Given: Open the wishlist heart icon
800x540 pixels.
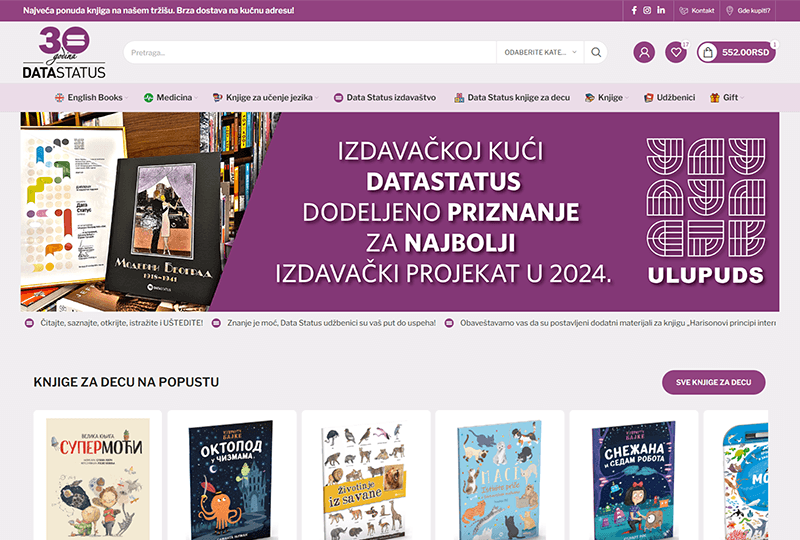Looking at the screenshot, I should point(676,52).
